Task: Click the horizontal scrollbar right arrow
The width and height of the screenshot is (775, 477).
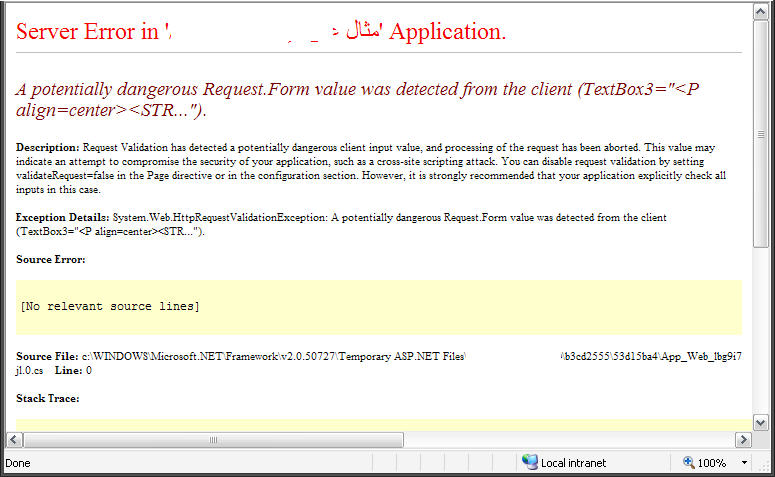Action: 743,439
